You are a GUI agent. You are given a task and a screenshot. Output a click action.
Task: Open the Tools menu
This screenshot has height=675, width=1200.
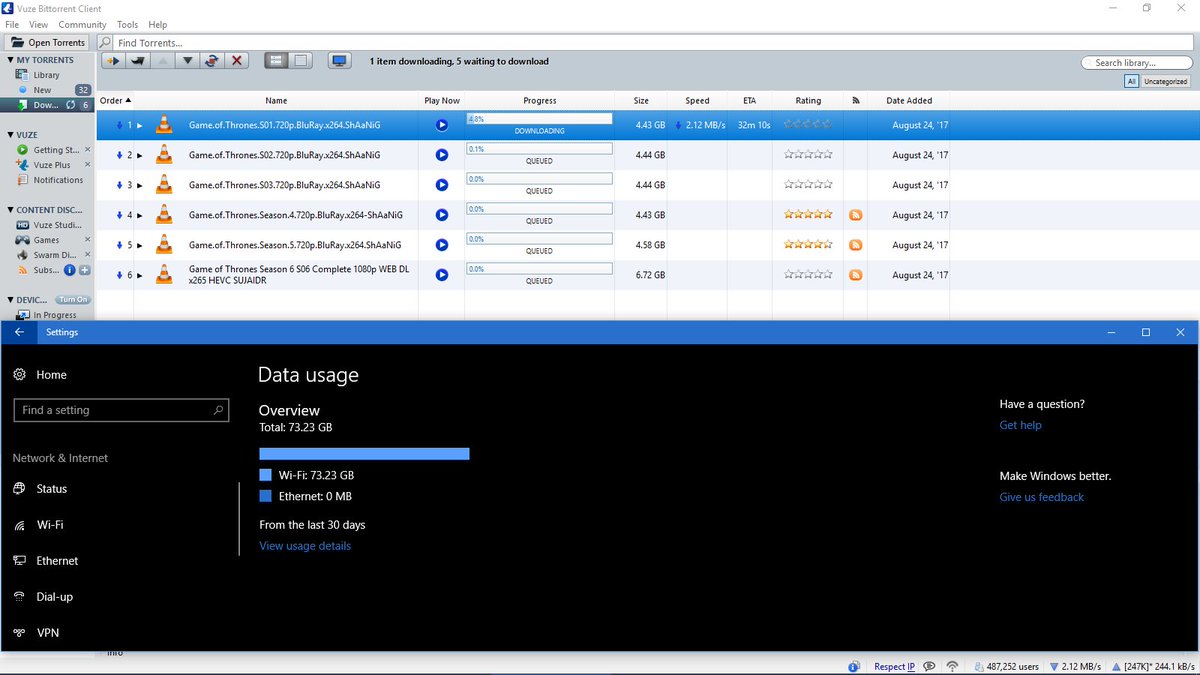127,24
